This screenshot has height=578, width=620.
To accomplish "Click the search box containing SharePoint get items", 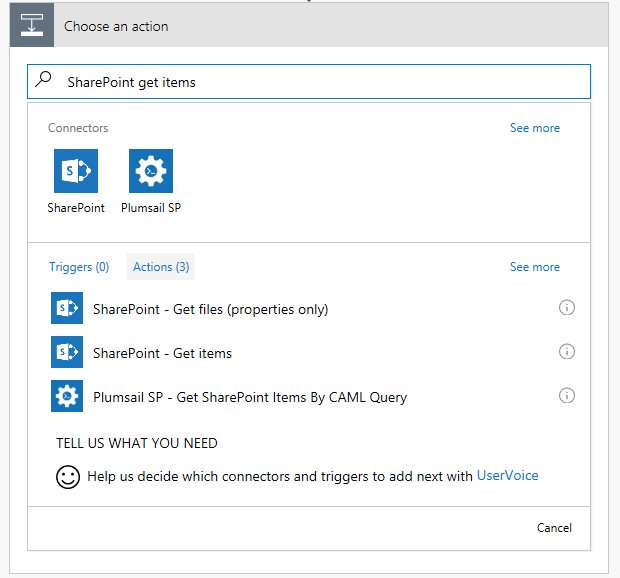I will point(320,82).
